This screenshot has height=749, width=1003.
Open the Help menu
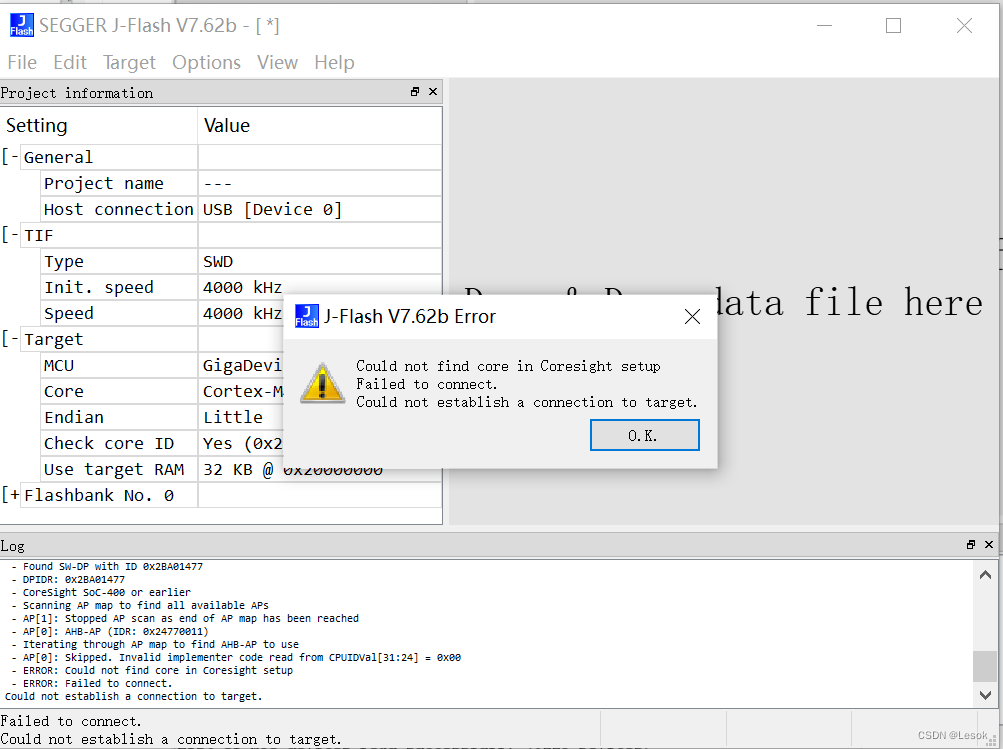point(334,62)
